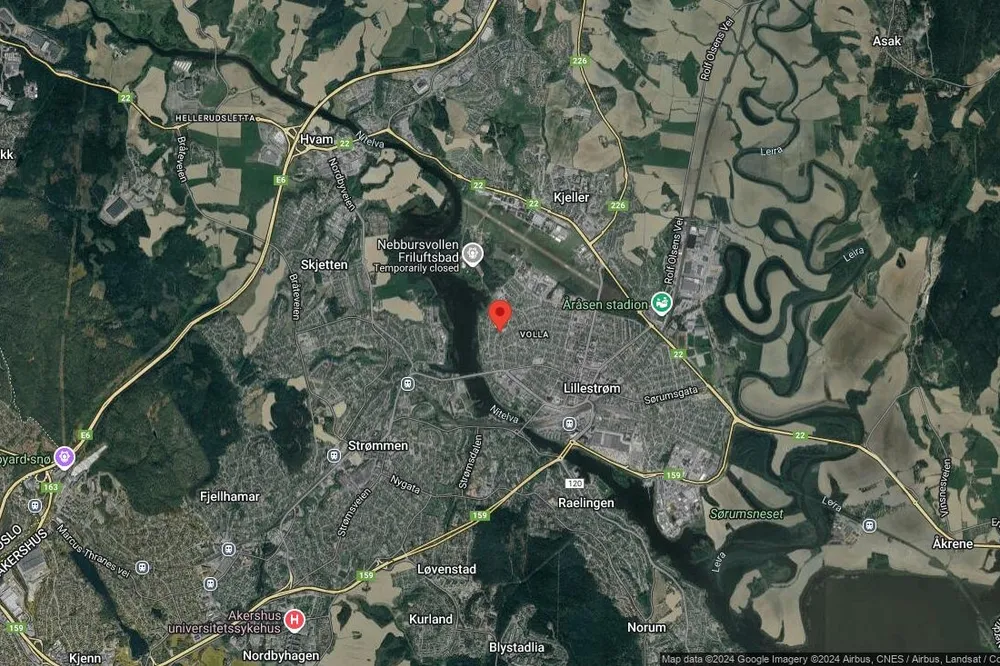Click the Hvam place label
This screenshot has width=1000, height=666.
(317, 139)
